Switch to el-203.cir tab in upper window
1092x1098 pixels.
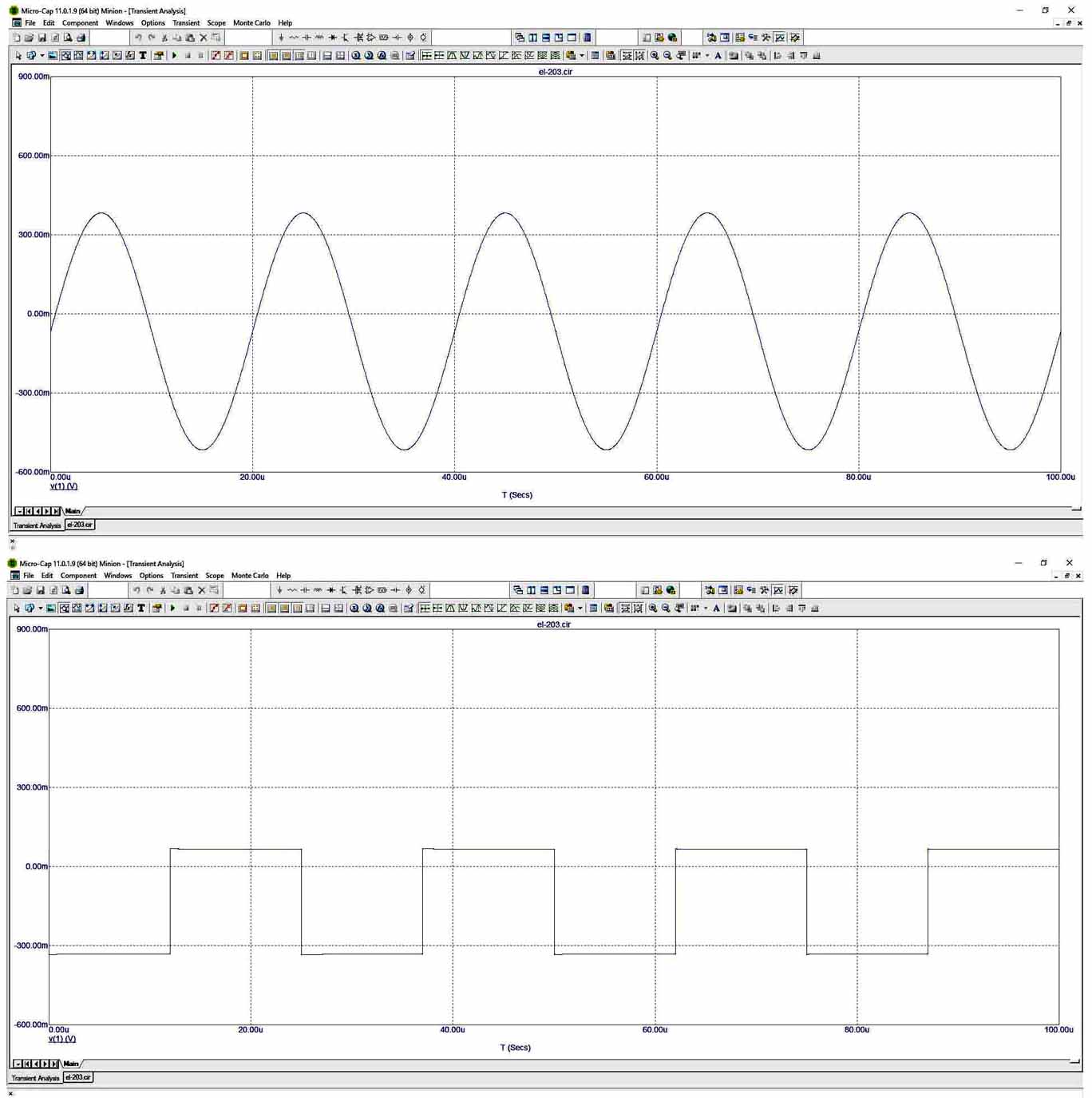pyautogui.click(x=79, y=525)
